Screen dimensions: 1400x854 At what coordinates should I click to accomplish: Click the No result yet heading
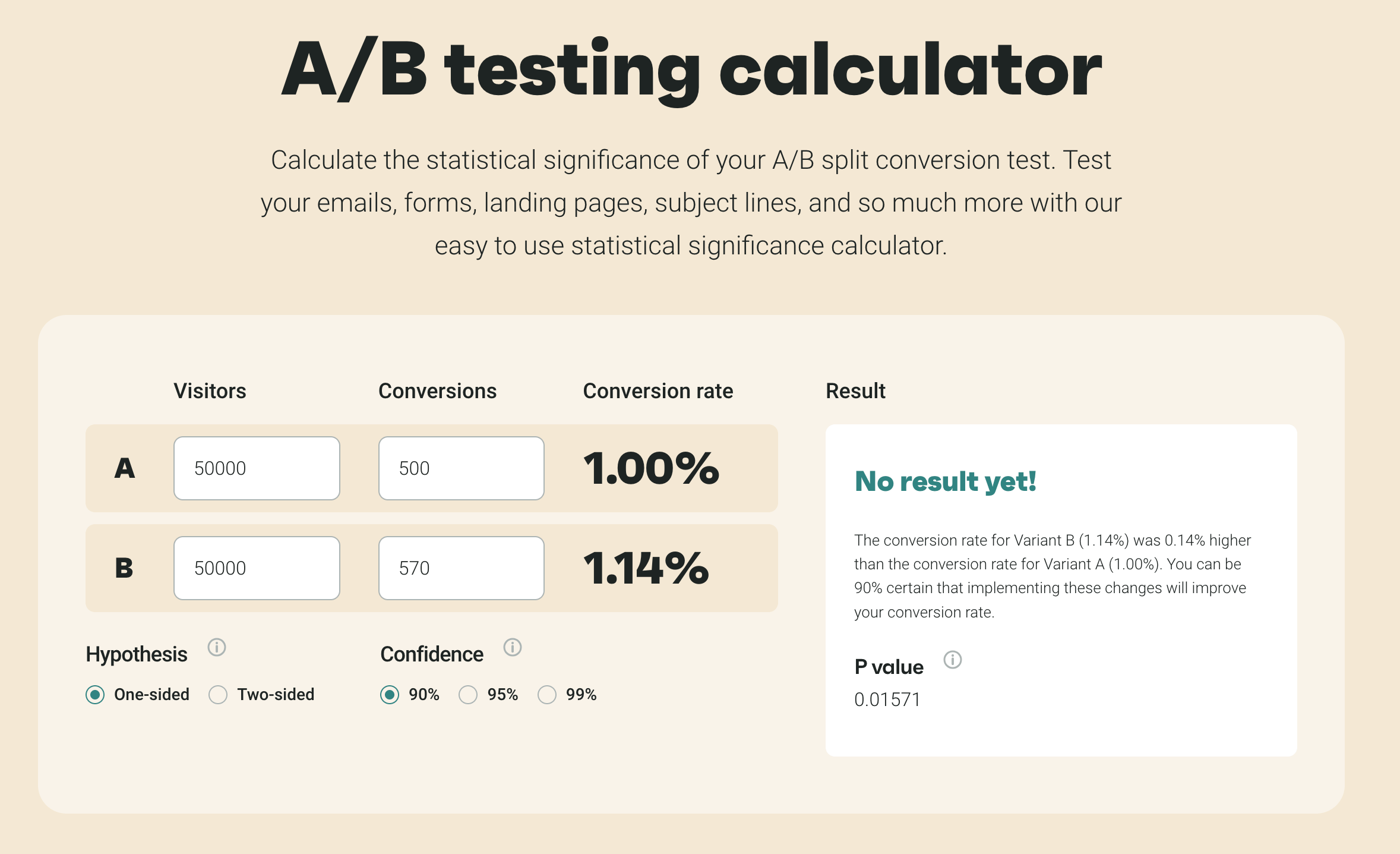[x=944, y=481]
